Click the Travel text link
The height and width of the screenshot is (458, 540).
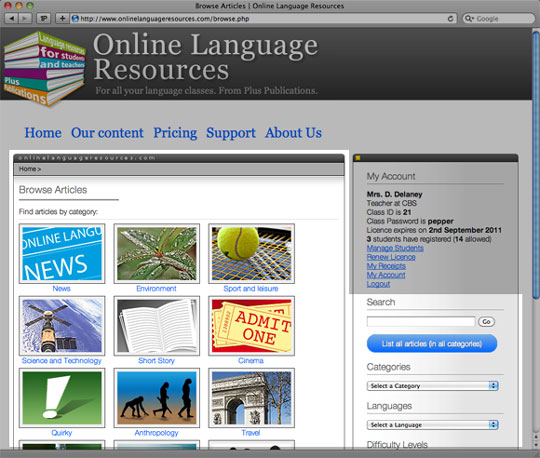(251, 433)
